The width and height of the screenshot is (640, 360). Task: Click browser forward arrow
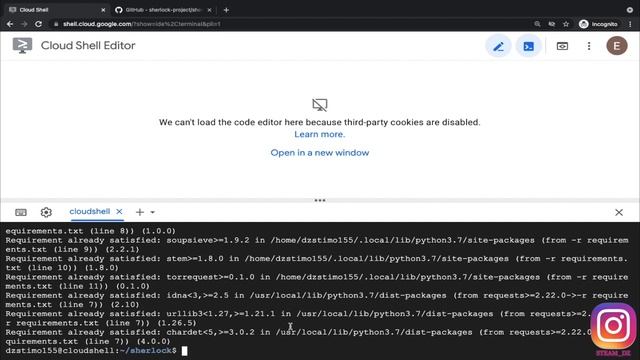pyautogui.click(x=24, y=24)
